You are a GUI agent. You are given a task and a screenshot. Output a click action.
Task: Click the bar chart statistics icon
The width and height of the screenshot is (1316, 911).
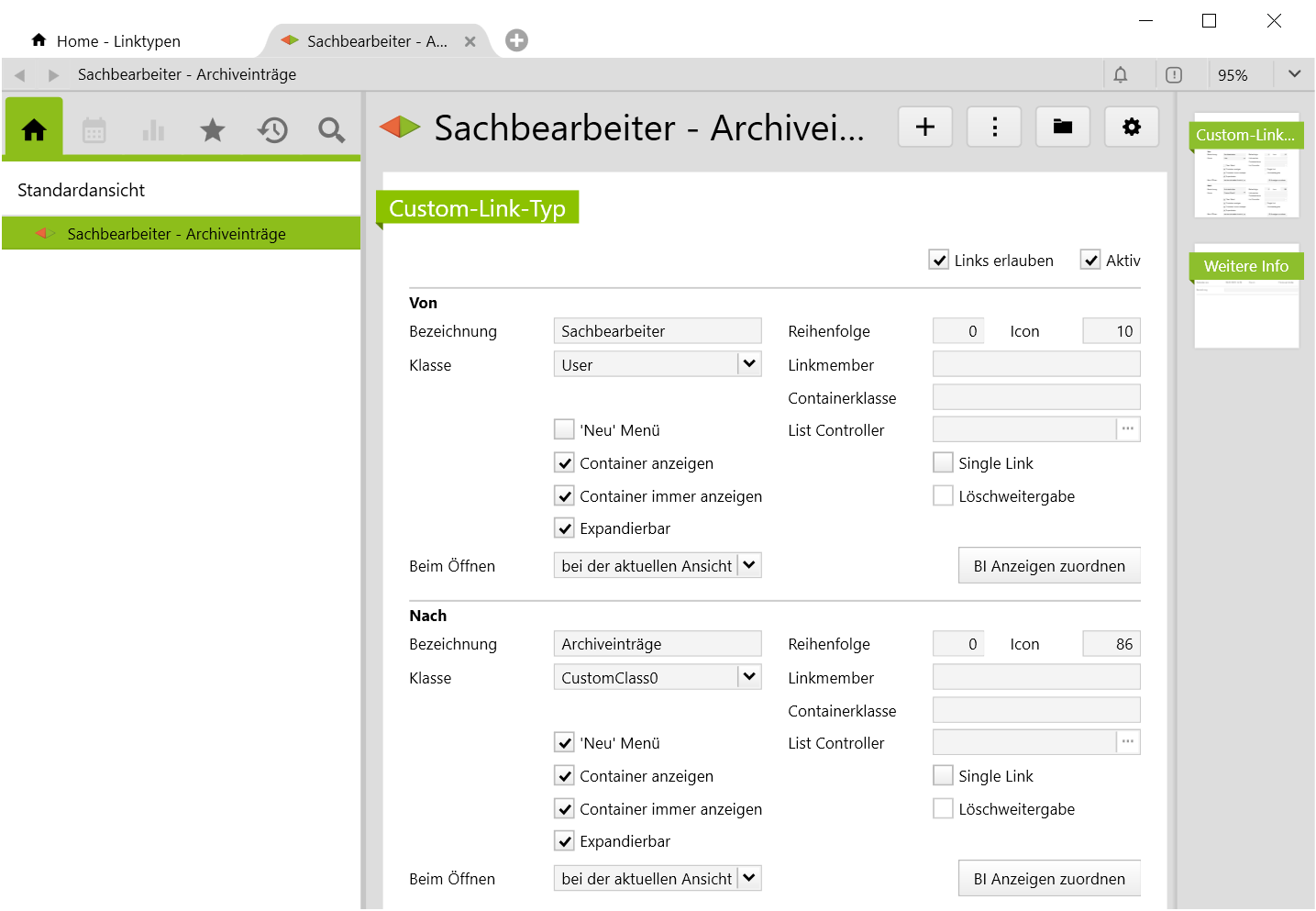tap(153, 130)
